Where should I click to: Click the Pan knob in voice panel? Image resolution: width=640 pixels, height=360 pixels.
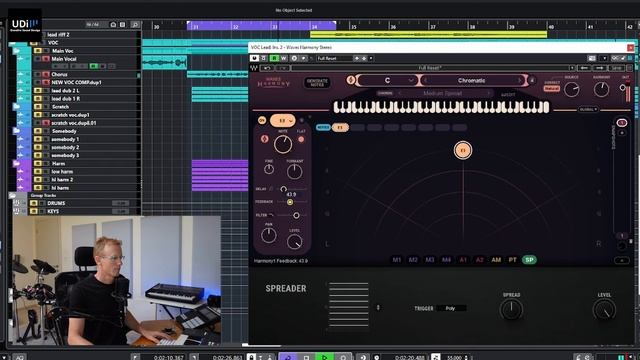(x=269, y=235)
